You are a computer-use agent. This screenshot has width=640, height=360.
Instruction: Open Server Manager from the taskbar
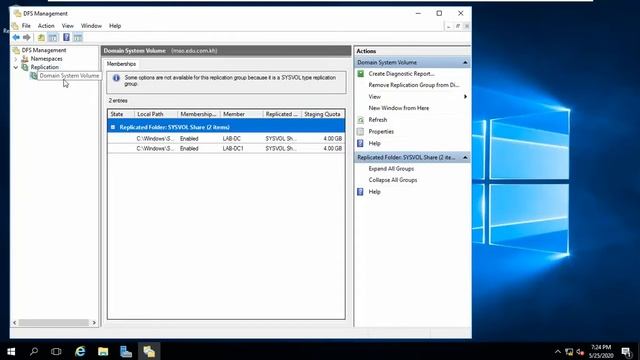tap(126, 351)
